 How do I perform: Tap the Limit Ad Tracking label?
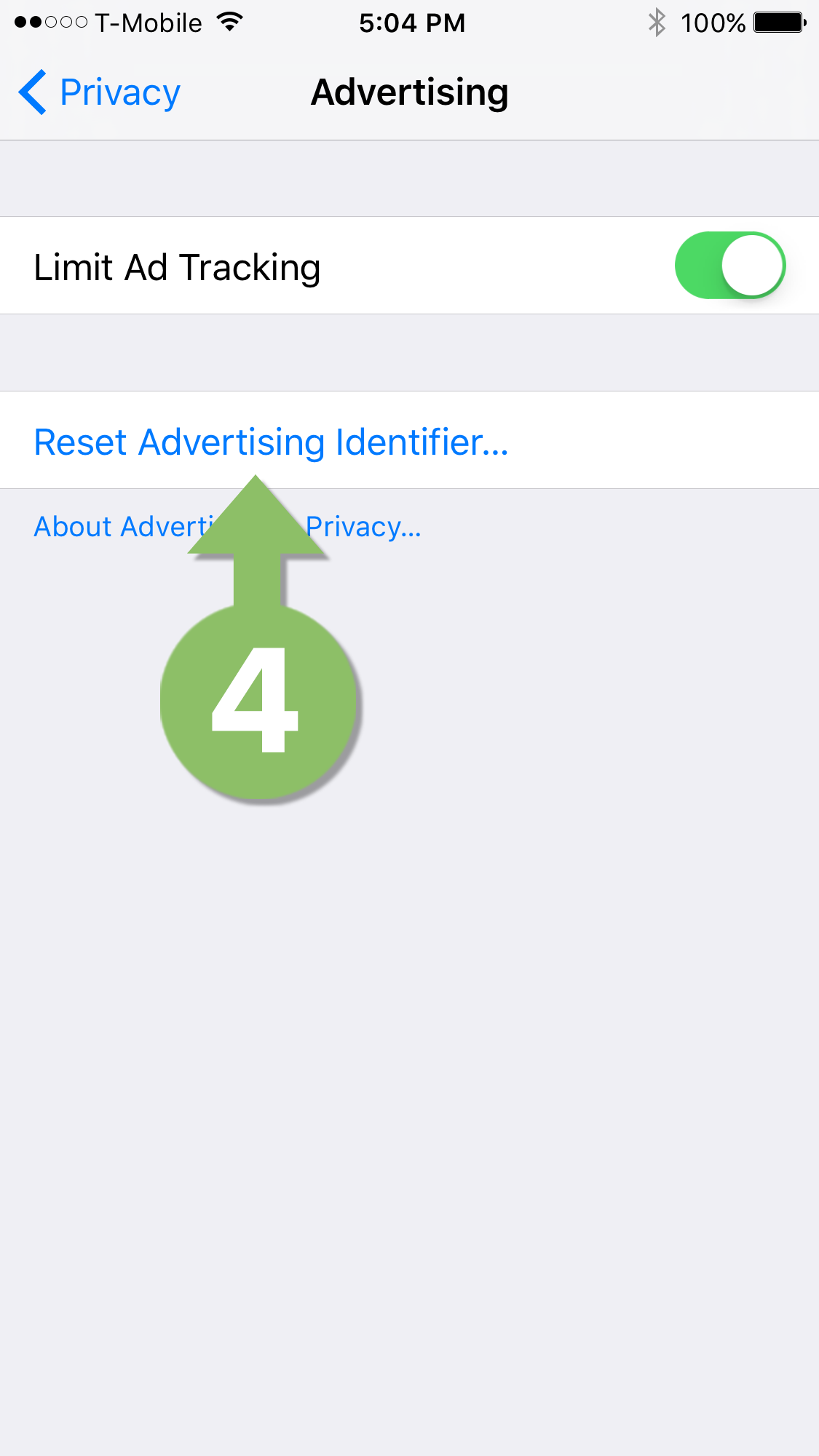(177, 268)
